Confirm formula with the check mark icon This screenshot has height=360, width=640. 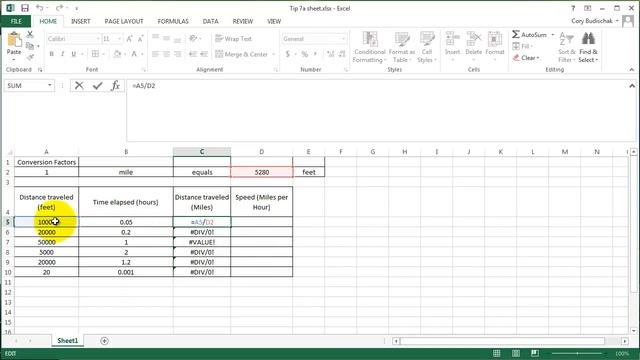[x=97, y=85]
